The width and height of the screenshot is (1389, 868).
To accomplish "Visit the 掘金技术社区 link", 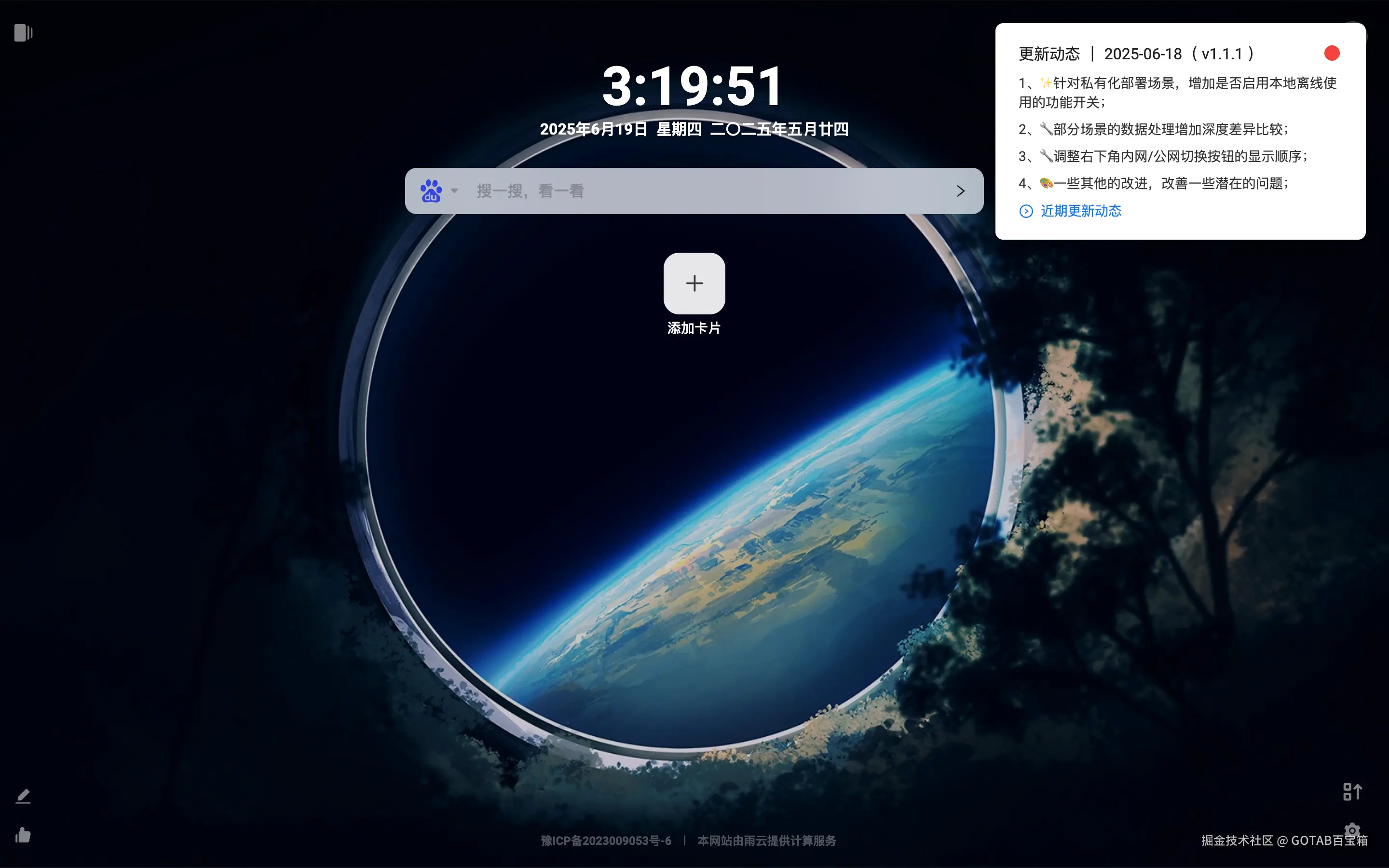I will (x=1237, y=841).
